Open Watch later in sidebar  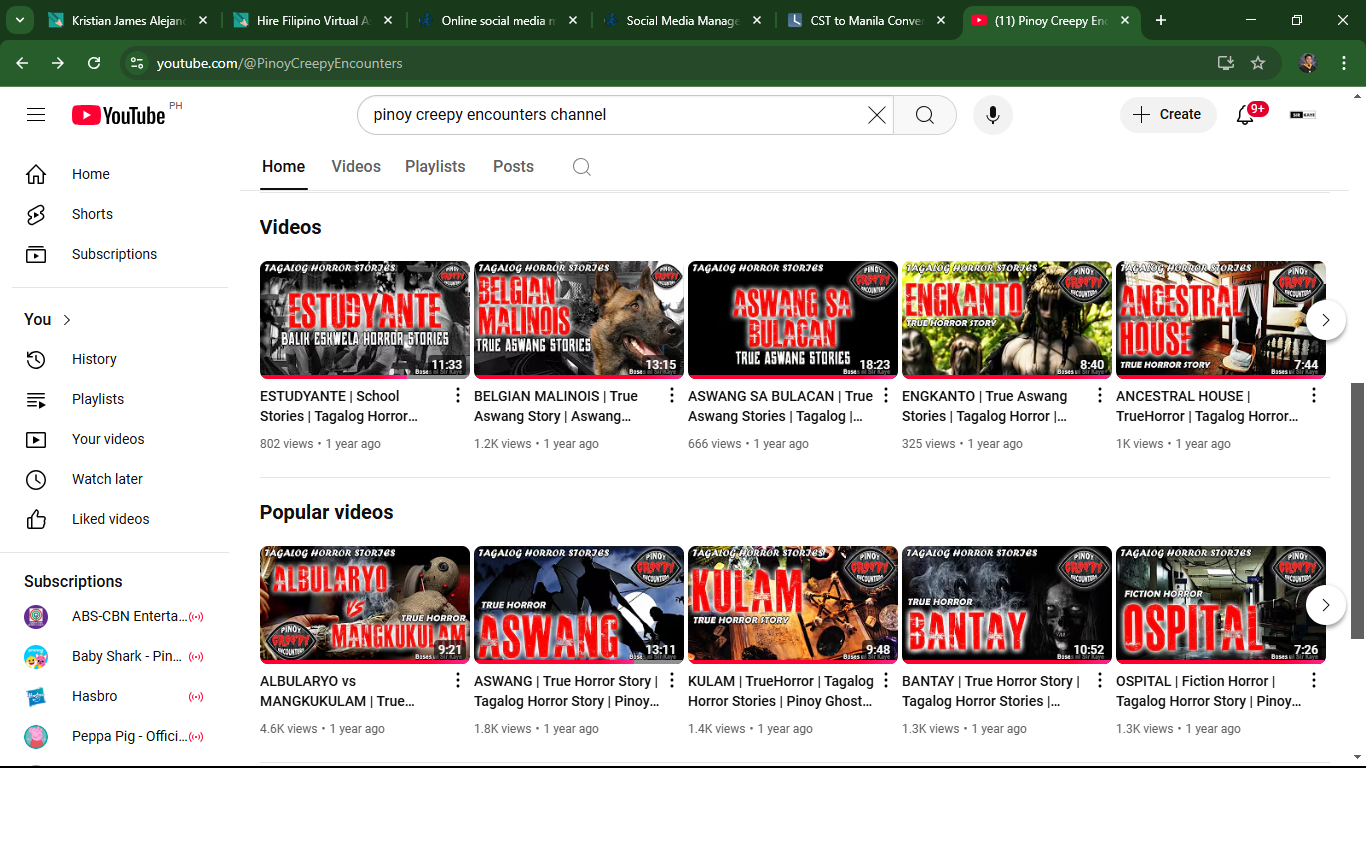point(120,479)
